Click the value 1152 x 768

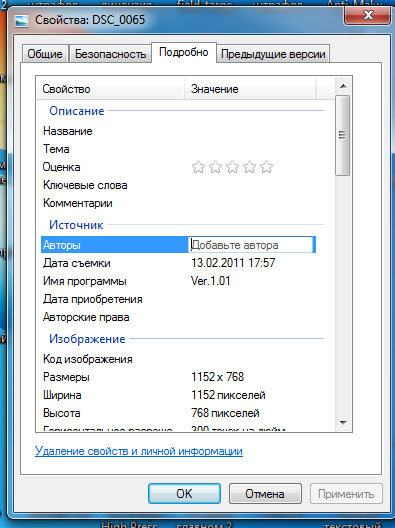(x=217, y=377)
